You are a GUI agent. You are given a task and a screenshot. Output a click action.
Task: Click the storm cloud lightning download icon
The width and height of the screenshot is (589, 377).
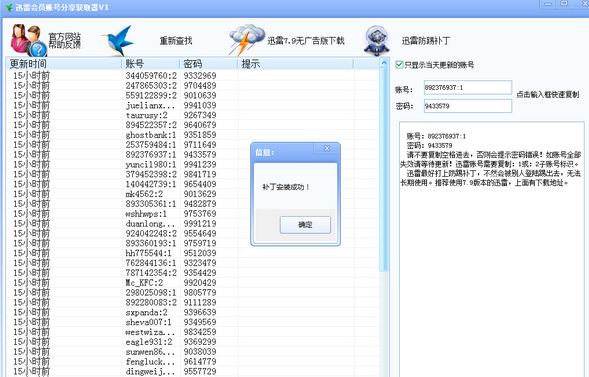click(x=246, y=40)
